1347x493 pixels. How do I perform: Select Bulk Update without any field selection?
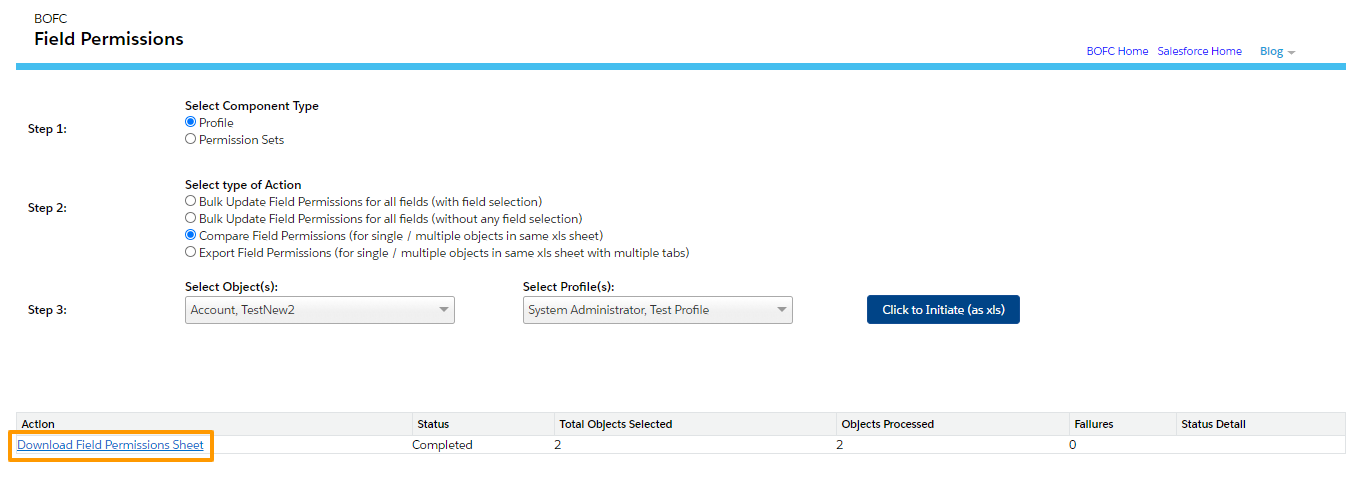point(191,218)
